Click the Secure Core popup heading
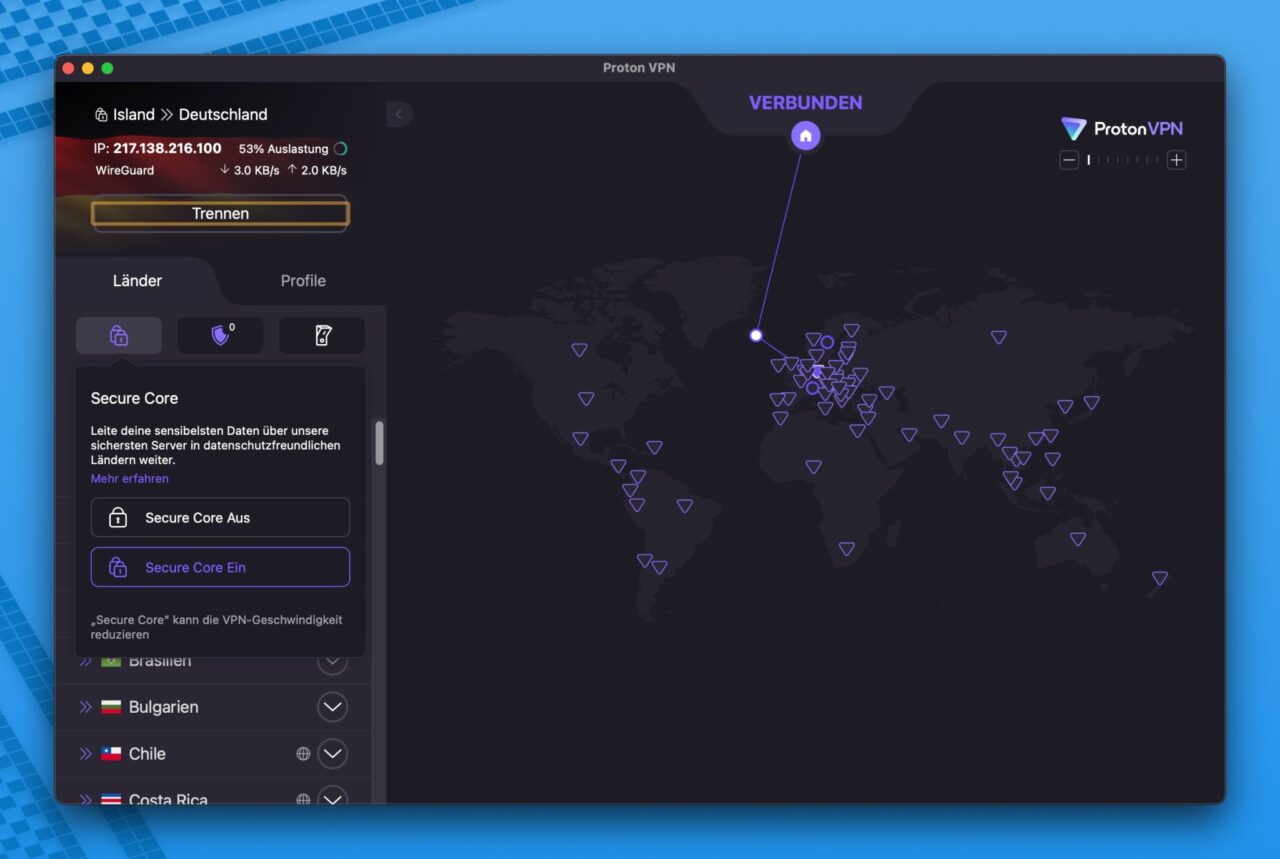This screenshot has width=1280, height=859. tap(134, 398)
